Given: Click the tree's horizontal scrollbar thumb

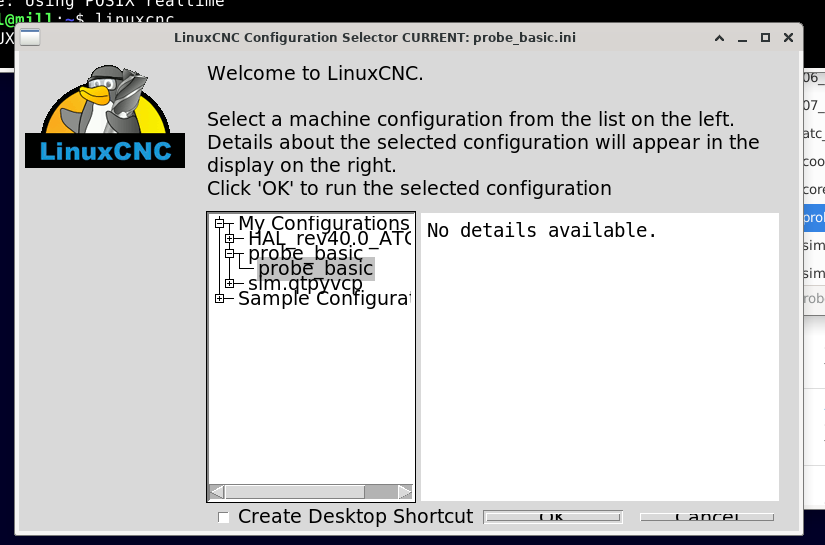Looking at the screenshot, I should pos(295,492).
